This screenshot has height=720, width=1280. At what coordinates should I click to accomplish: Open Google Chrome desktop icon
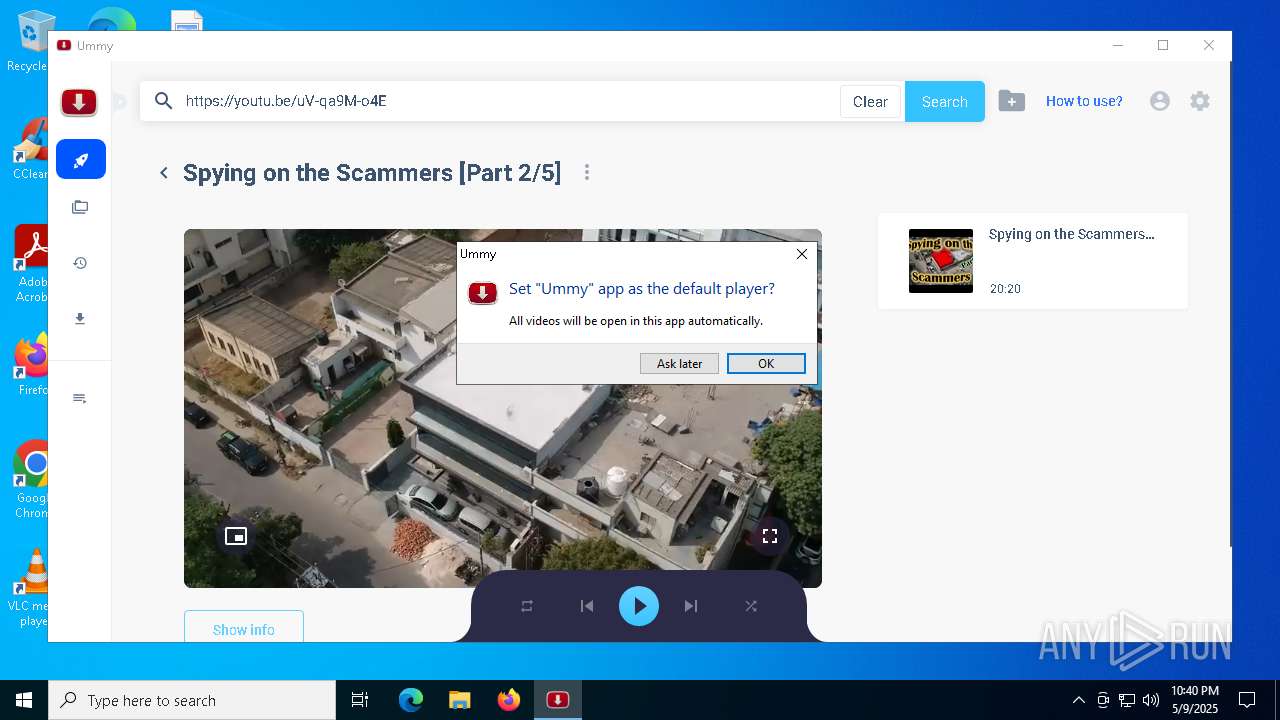pos(32,480)
